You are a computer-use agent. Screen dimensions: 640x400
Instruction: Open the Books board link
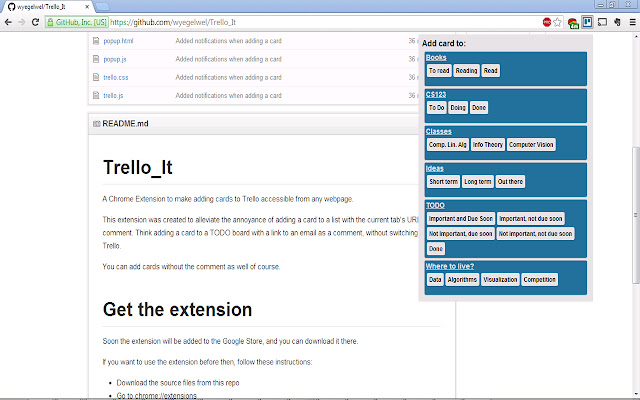point(436,58)
